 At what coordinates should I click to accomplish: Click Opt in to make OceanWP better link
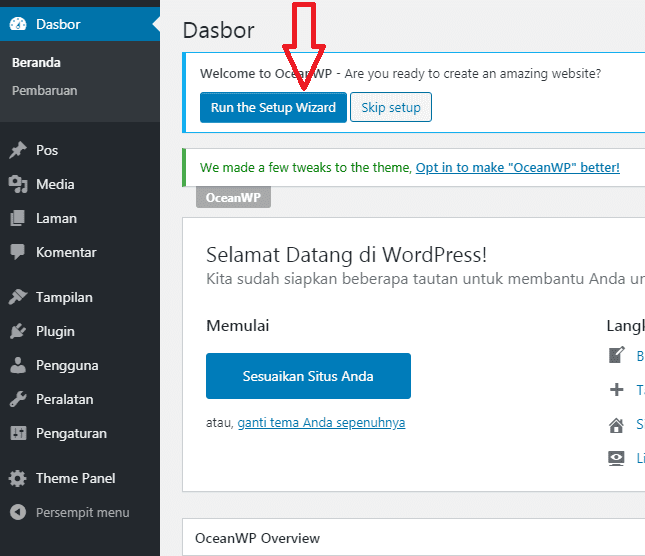(517, 167)
